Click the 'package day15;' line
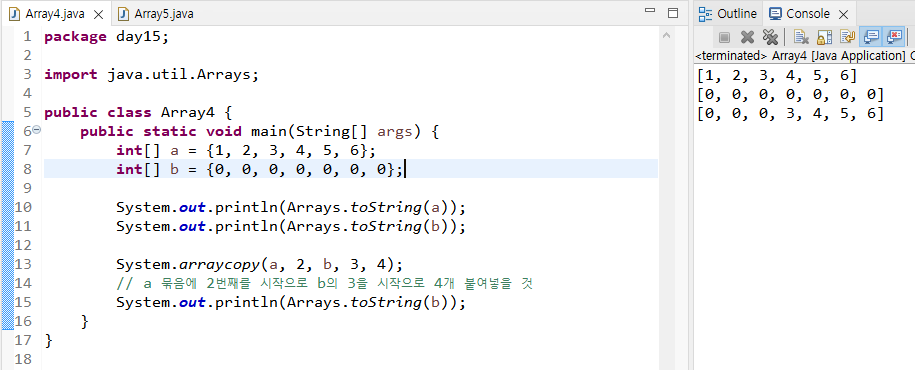The width and height of the screenshot is (915, 370). pyautogui.click(x=106, y=37)
